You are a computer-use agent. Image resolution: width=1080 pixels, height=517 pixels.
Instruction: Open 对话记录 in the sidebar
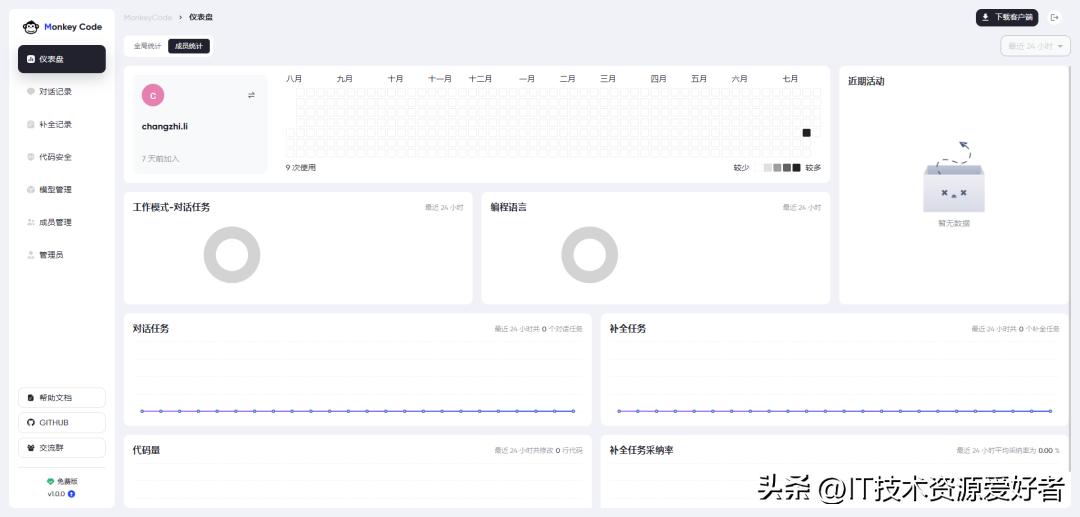(x=62, y=92)
